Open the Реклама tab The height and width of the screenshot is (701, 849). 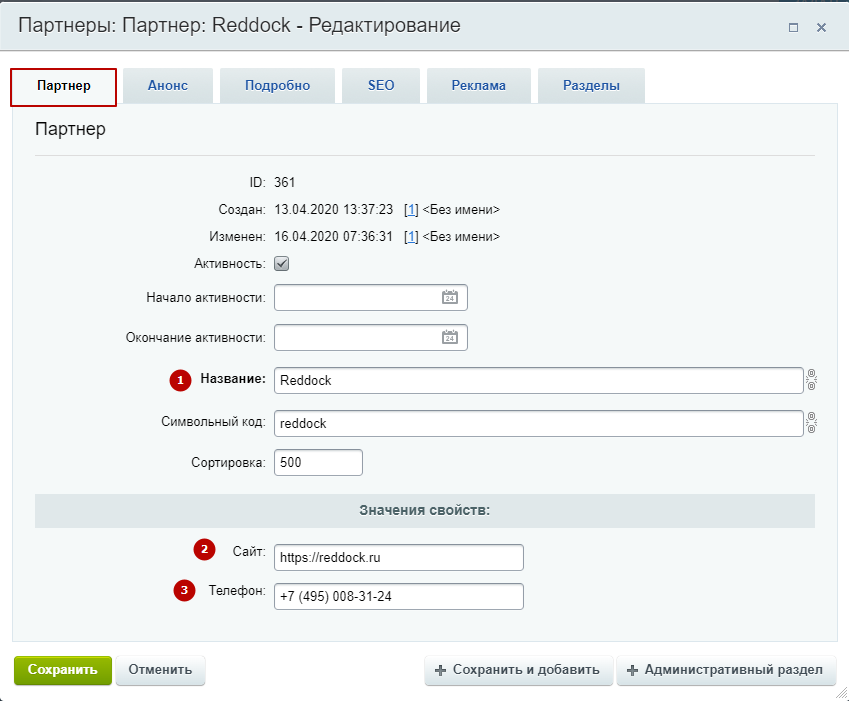pyautogui.click(x=479, y=86)
